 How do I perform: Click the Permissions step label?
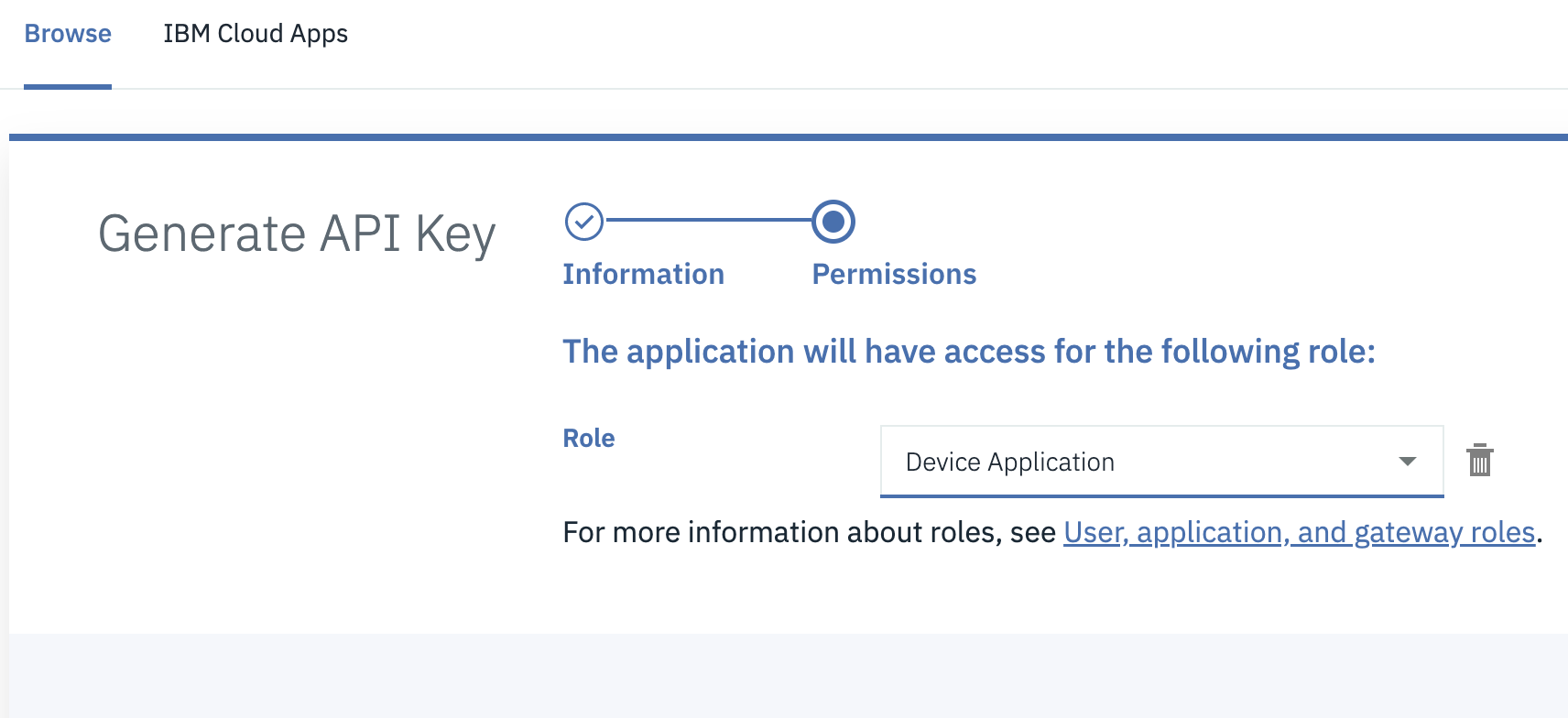click(894, 274)
